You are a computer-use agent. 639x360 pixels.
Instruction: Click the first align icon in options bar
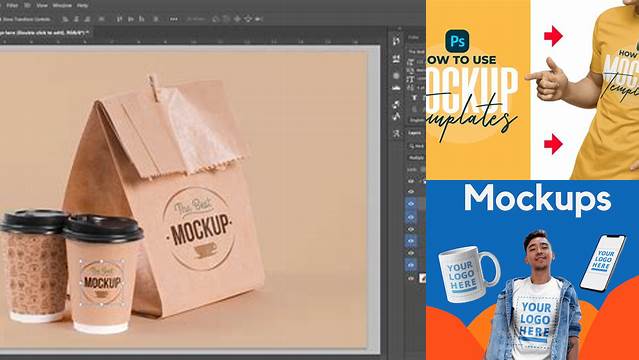pyautogui.click(x=65, y=19)
